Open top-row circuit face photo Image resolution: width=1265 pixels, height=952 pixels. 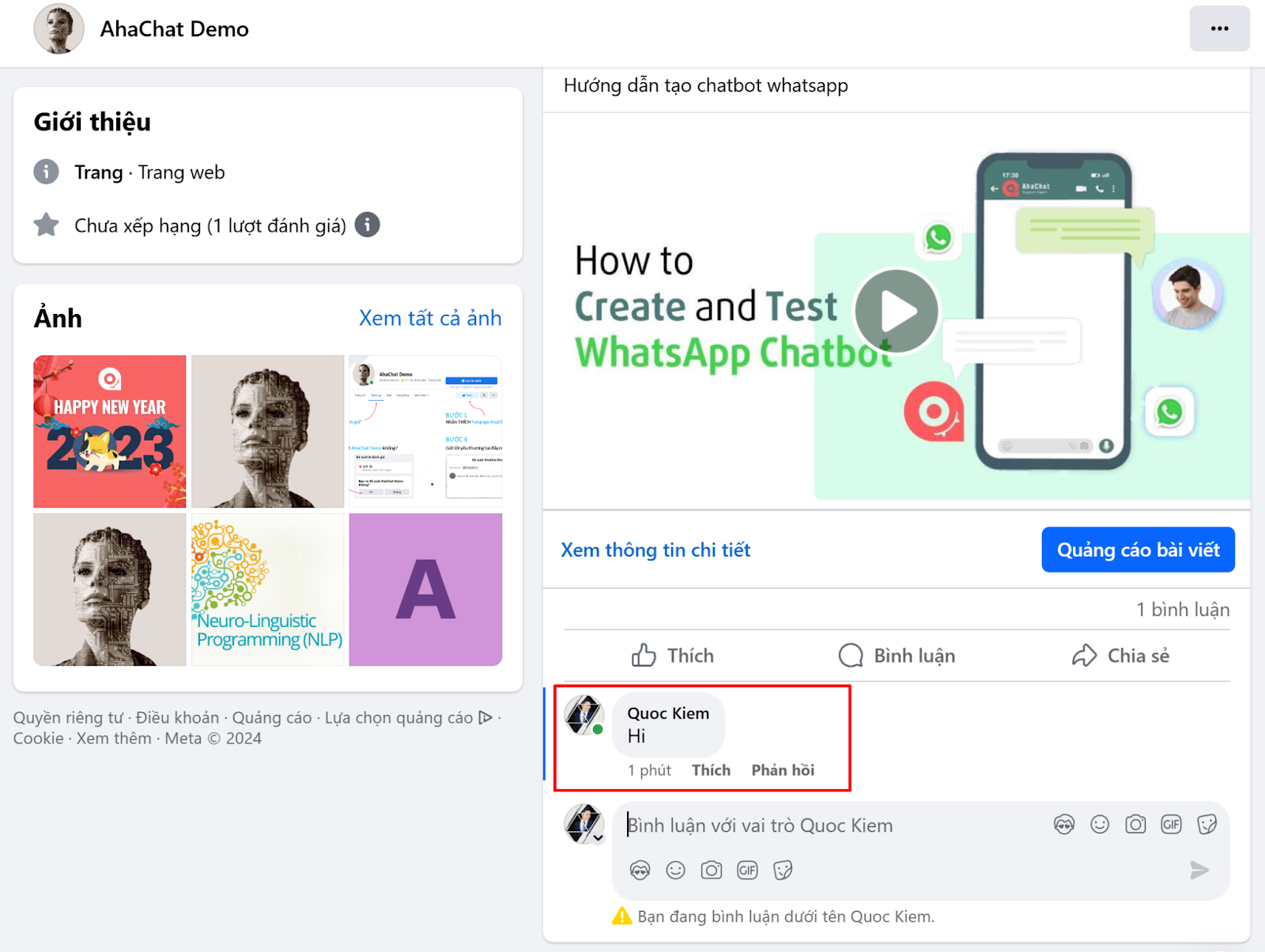pos(268,431)
